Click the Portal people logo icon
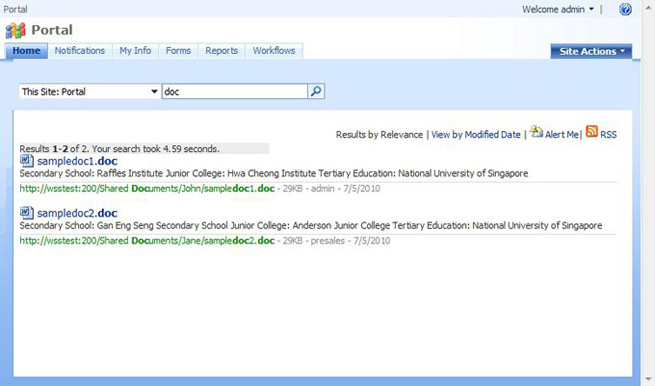This screenshot has height=386, width=655. pos(15,30)
